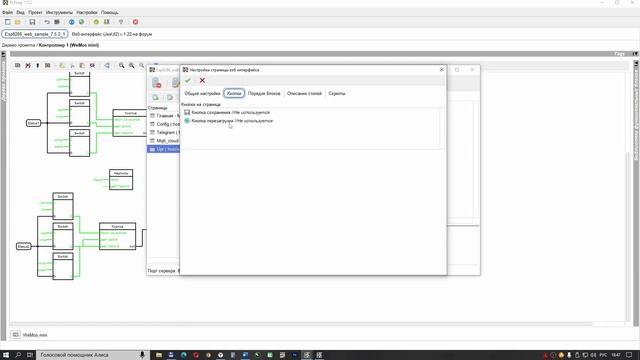The height and width of the screenshot is (360, 640).
Task: Open the Файл menu
Action: (x=7, y=12)
